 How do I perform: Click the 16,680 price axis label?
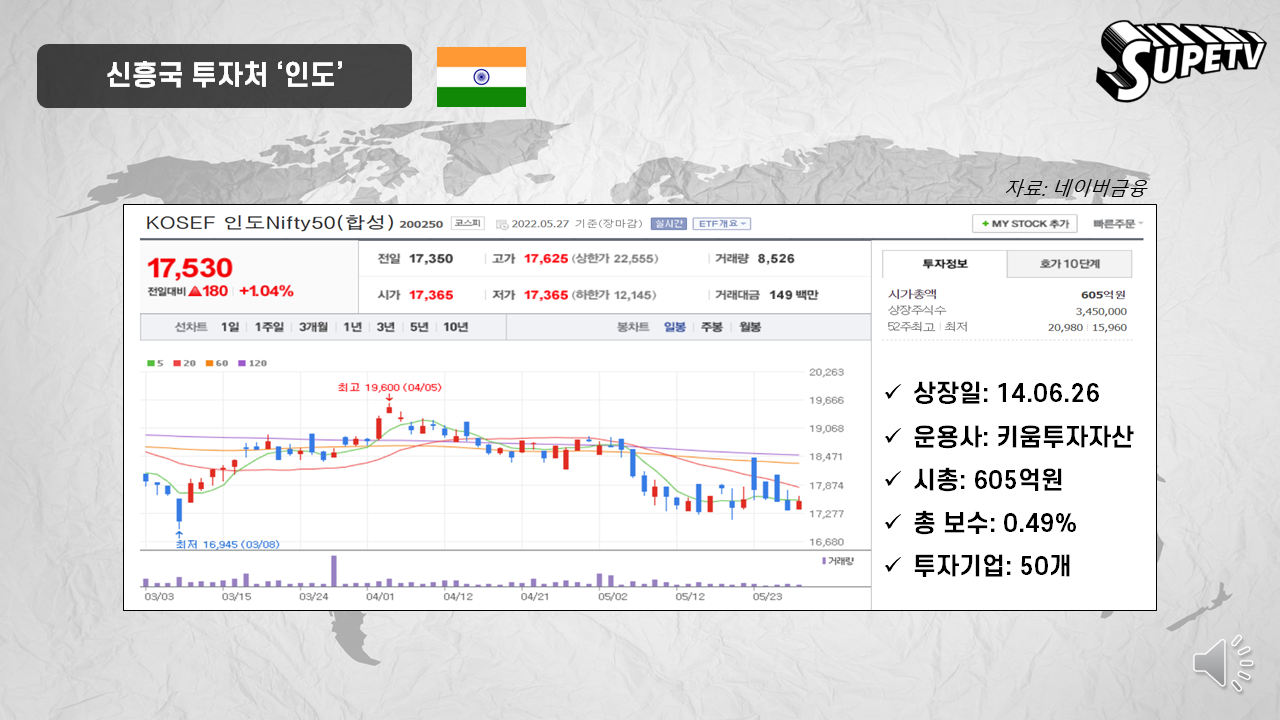(x=826, y=542)
